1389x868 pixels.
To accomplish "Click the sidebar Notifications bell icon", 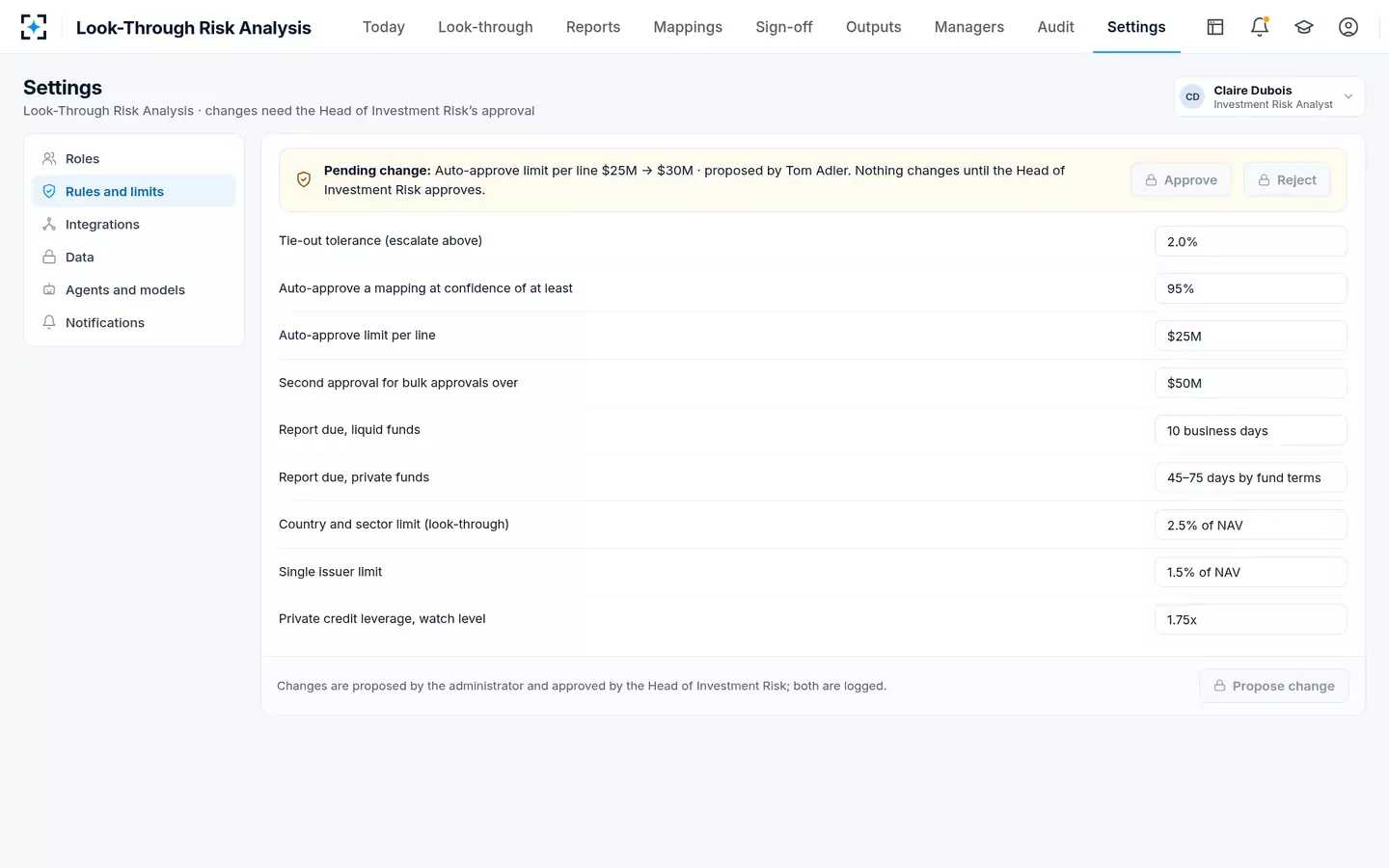I will [49, 322].
